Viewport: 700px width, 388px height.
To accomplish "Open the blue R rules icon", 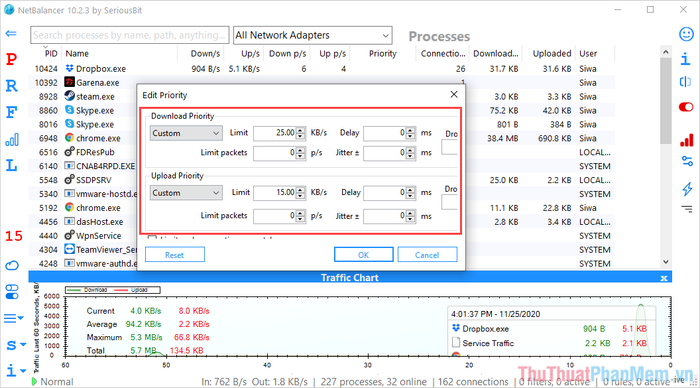I will click(x=11, y=85).
